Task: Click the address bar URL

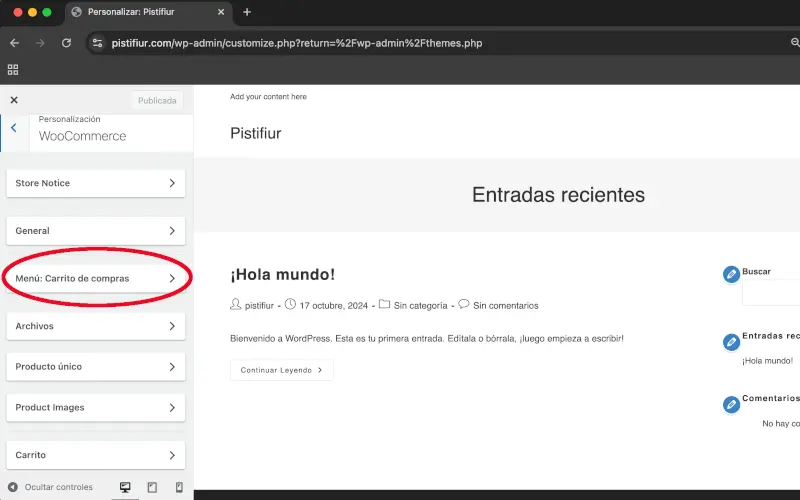Action: pyautogui.click(x=297, y=43)
